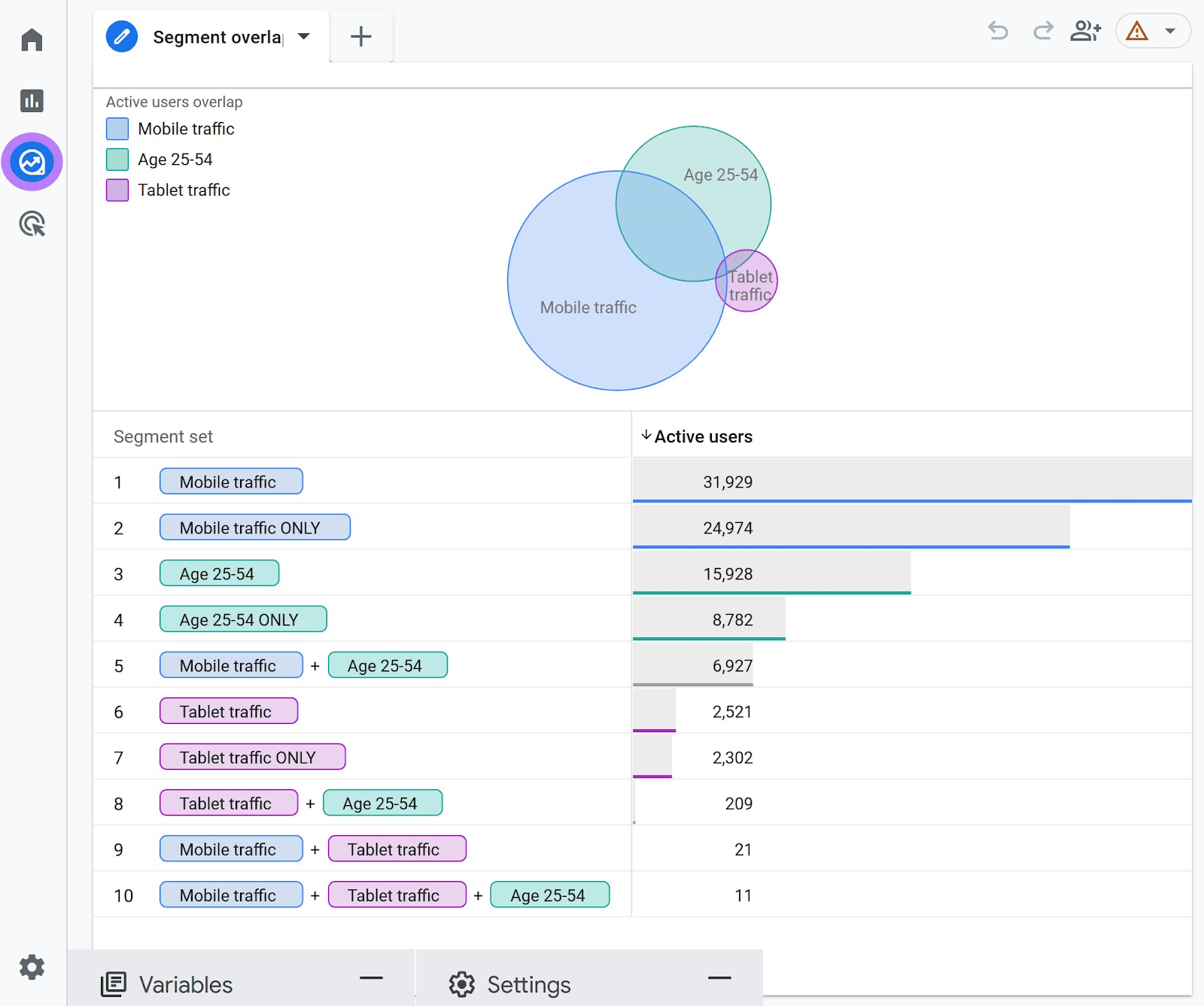Click the Tablet traffic ONLY segment chip

click(252, 757)
